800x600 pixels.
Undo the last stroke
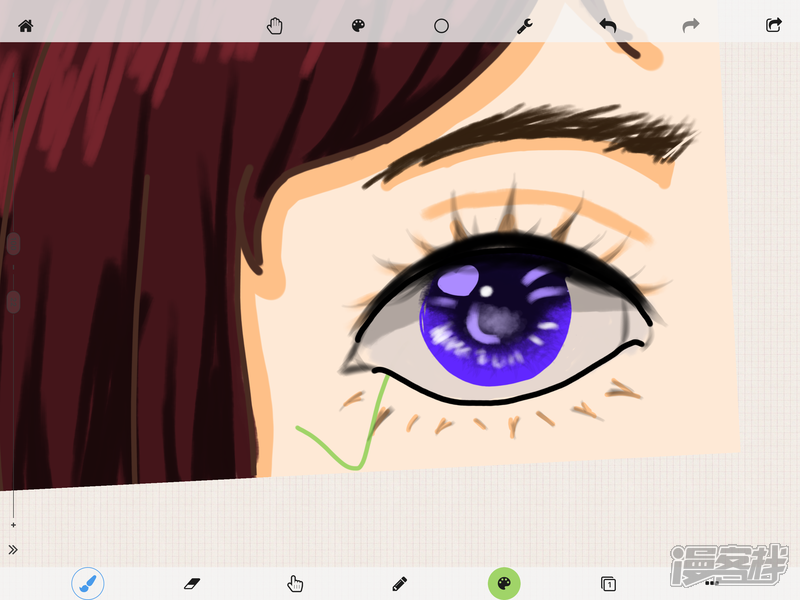point(608,25)
